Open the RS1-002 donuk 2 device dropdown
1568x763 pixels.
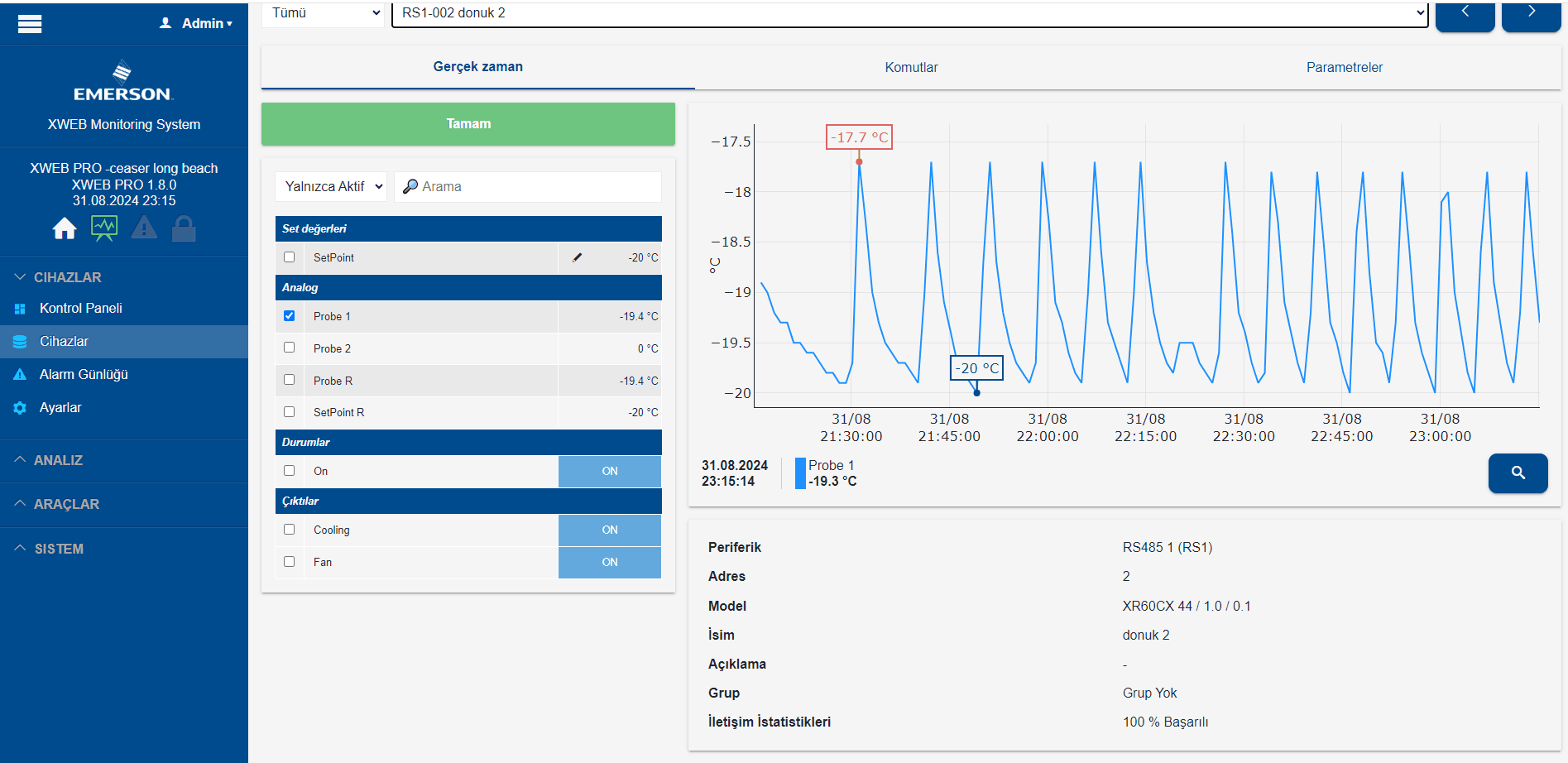(x=909, y=13)
